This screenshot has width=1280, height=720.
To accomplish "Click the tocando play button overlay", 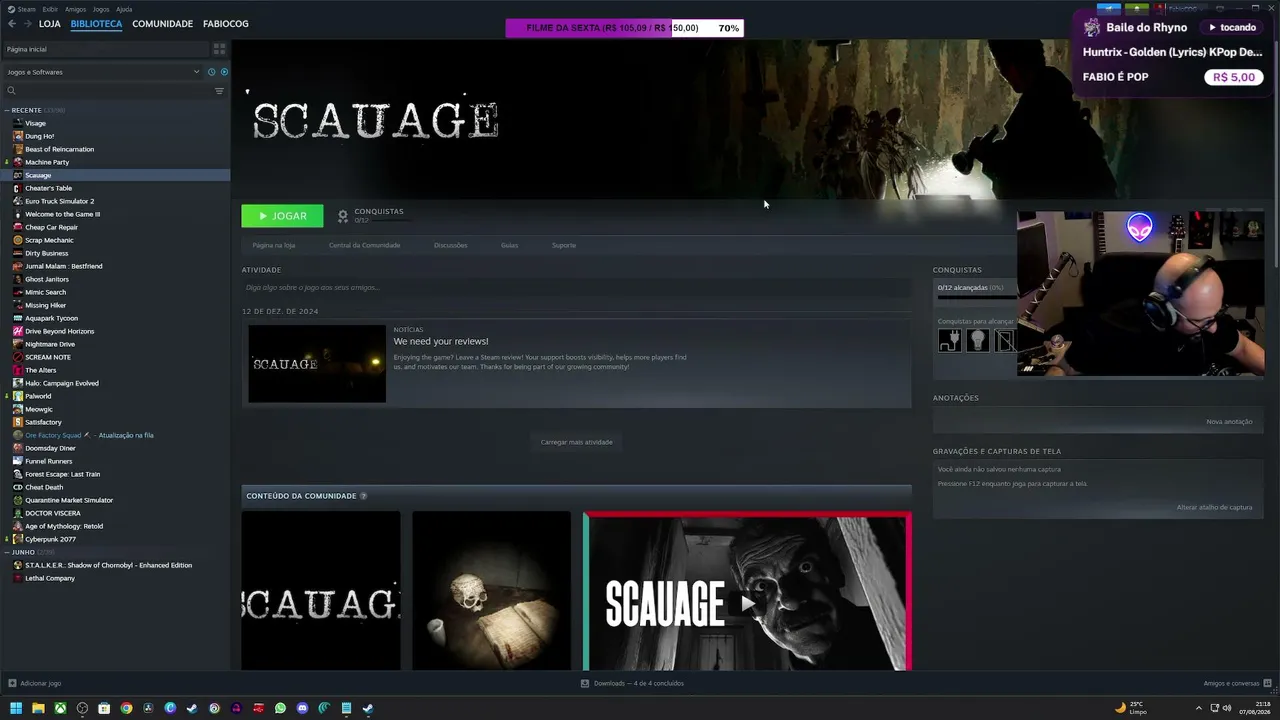I will pyautogui.click(x=1232, y=28).
